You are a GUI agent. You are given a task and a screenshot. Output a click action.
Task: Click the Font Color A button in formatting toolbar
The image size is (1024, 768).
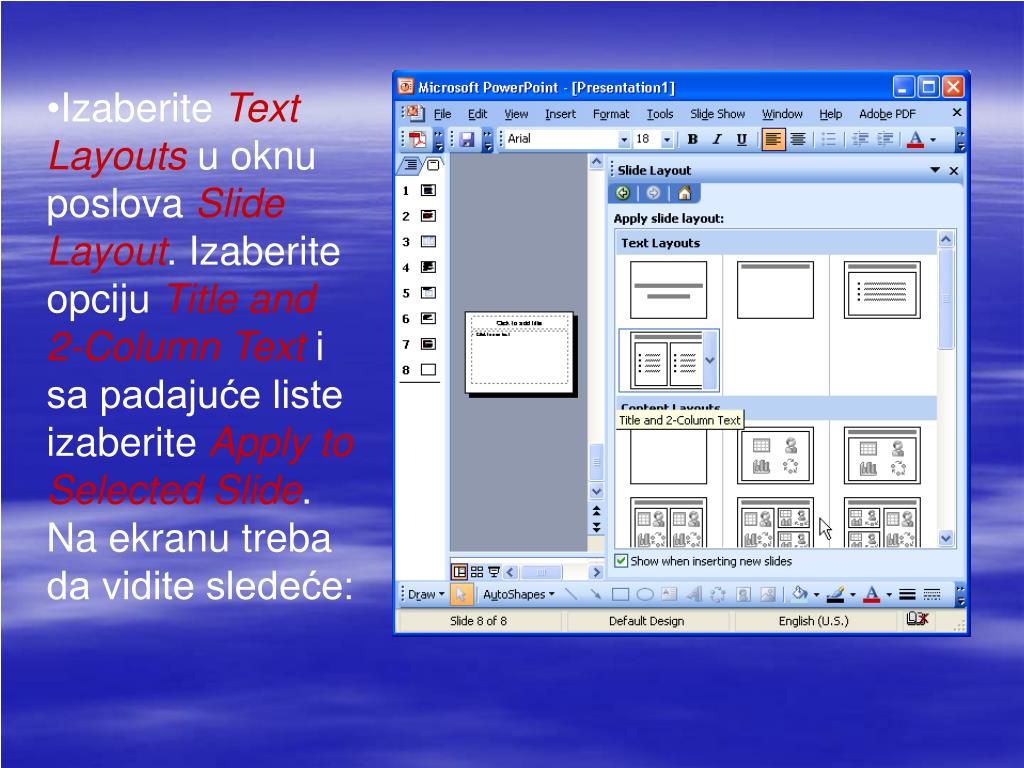coord(916,139)
